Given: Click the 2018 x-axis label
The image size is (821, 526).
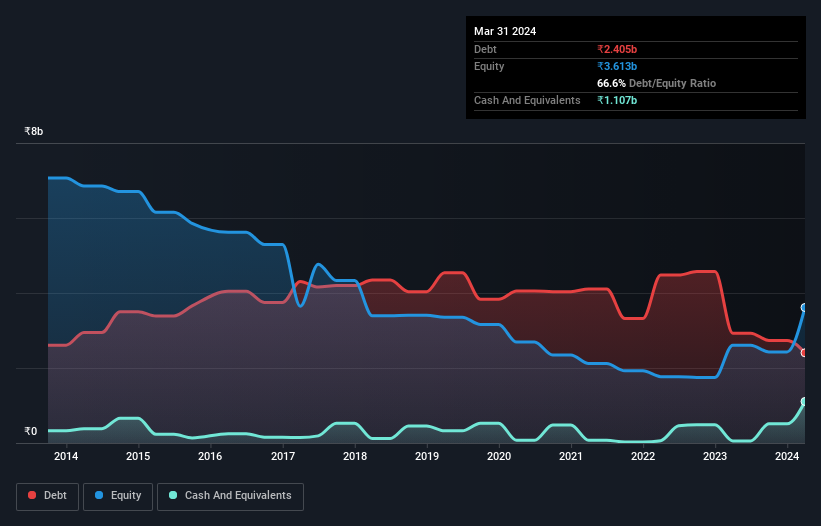Looking at the screenshot, I should pos(355,456).
